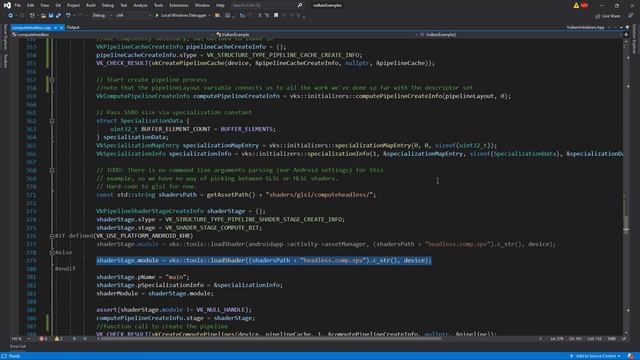Image resolution: width=640 pixels, height=360 pixels.
Task: Click the assert(shaderStage.module != VK_NULL_HANDLE) line
Action: click(174, 310)
